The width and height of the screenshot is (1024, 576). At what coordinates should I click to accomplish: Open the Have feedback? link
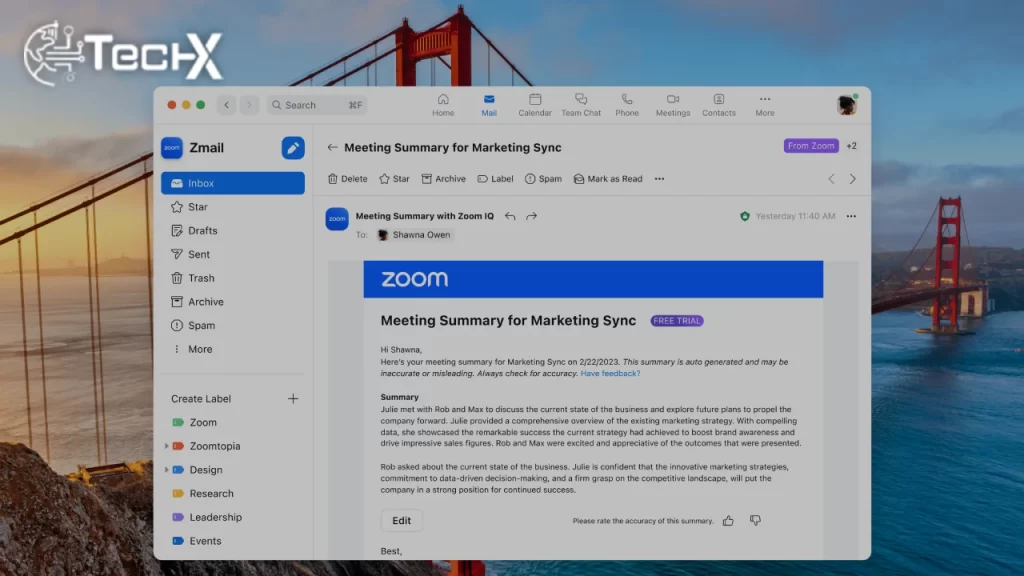coord(612,373)
